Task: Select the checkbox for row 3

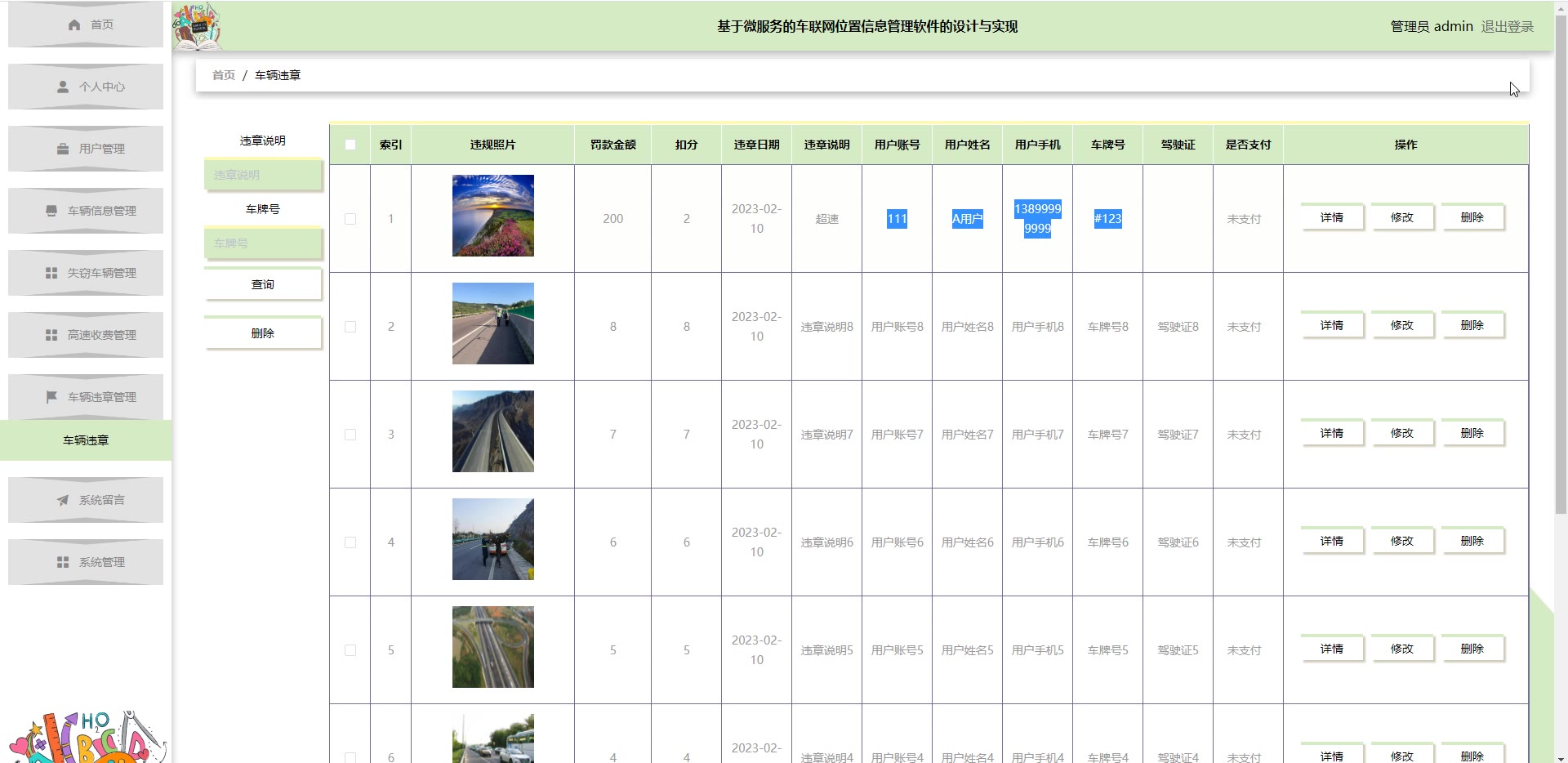Action: pos(350,435)
